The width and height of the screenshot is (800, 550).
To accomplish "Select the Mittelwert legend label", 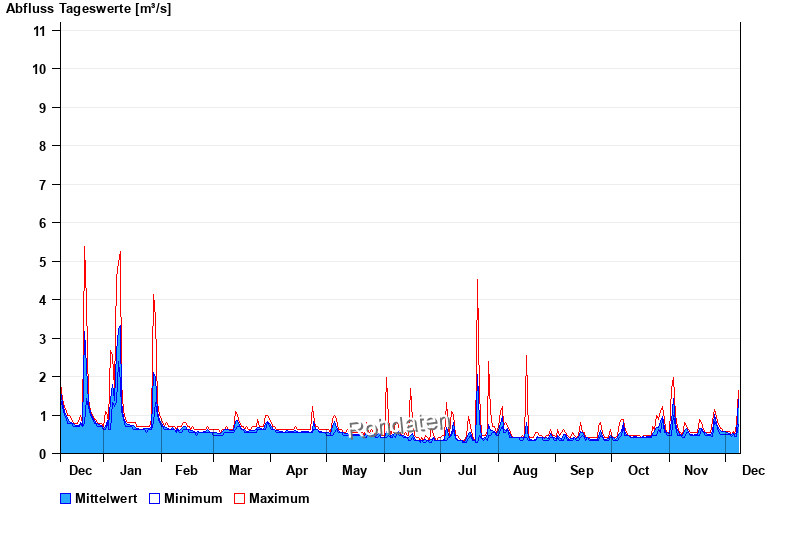I will 106,499.
